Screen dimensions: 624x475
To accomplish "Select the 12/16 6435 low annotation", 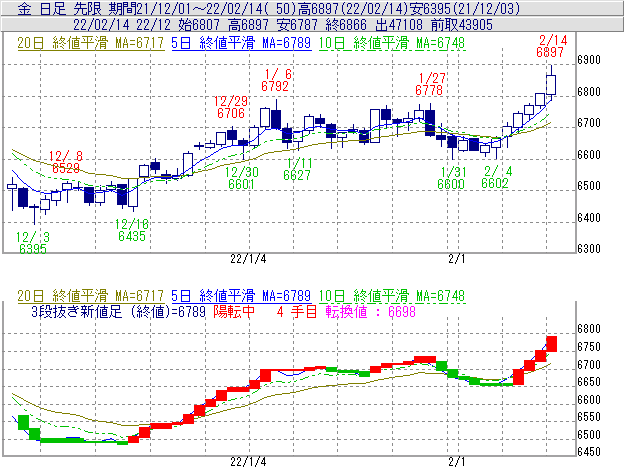I will point(132,230).
